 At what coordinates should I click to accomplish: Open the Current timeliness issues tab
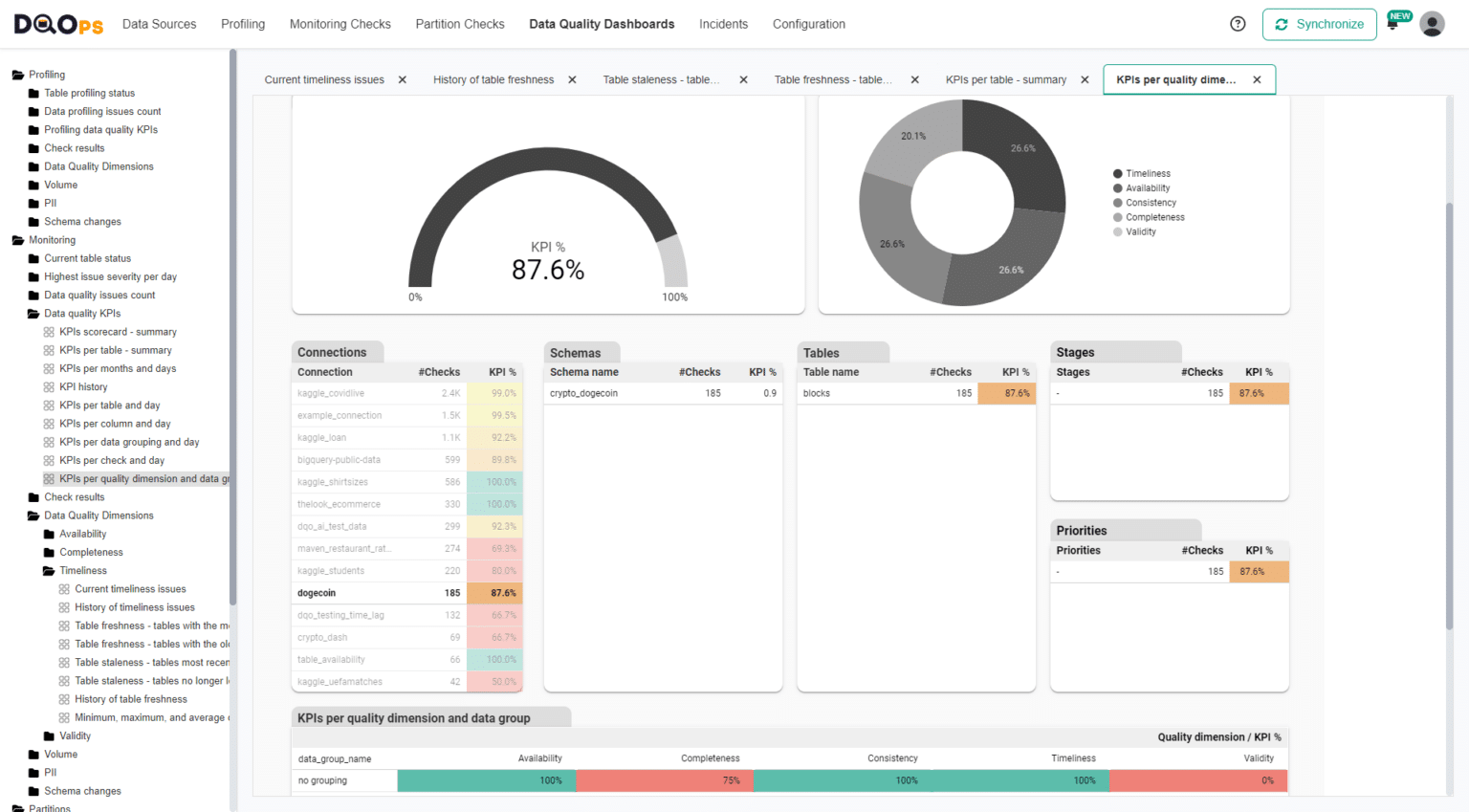(x=324, y=79)
